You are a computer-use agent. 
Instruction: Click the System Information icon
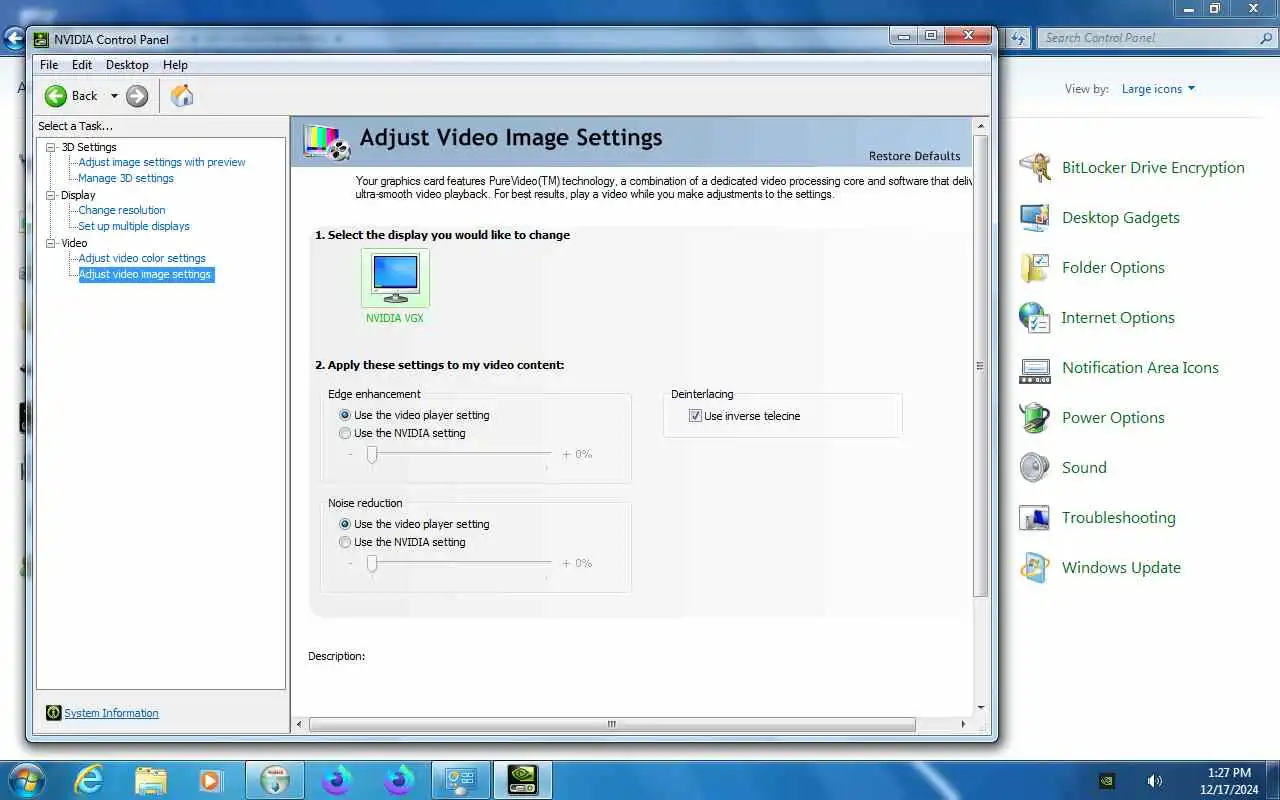click(x=54, y=713)
